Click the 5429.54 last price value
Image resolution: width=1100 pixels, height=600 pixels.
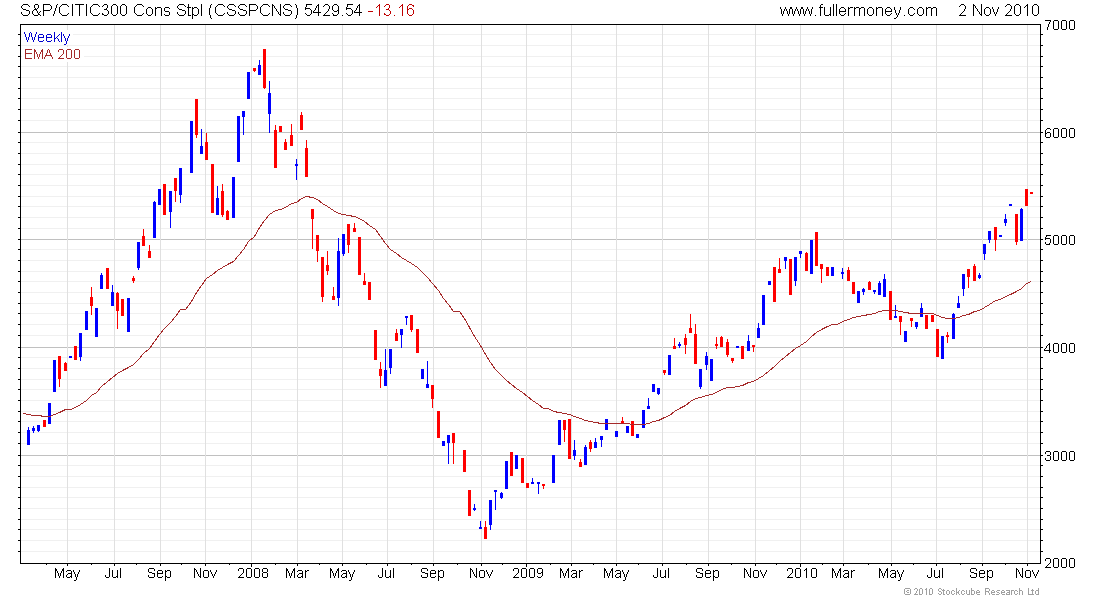click(333, 11)
